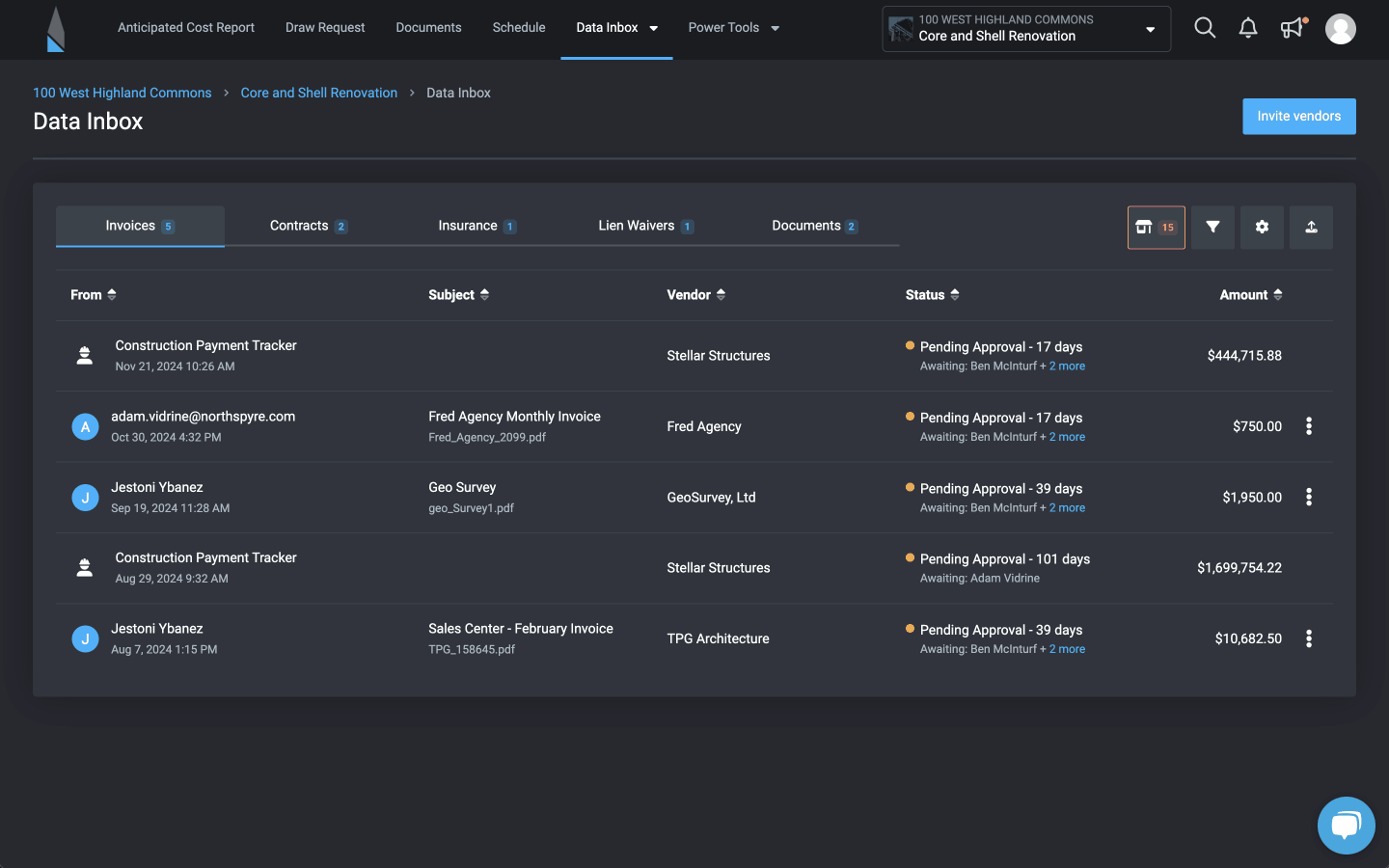
Task: Sort the table by Amount column
Action: 1251,295
